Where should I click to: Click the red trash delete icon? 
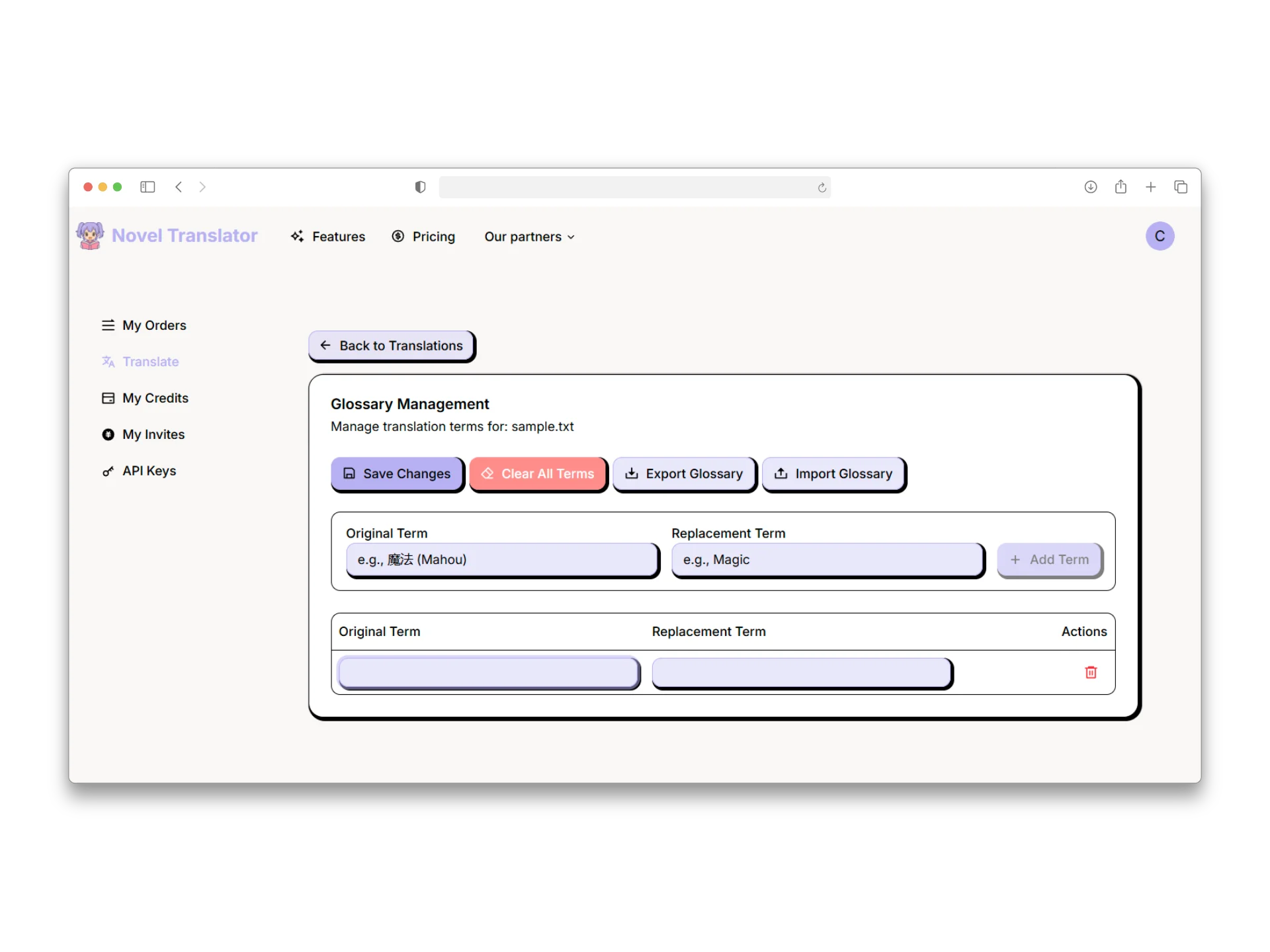[x=1091, y=672]
